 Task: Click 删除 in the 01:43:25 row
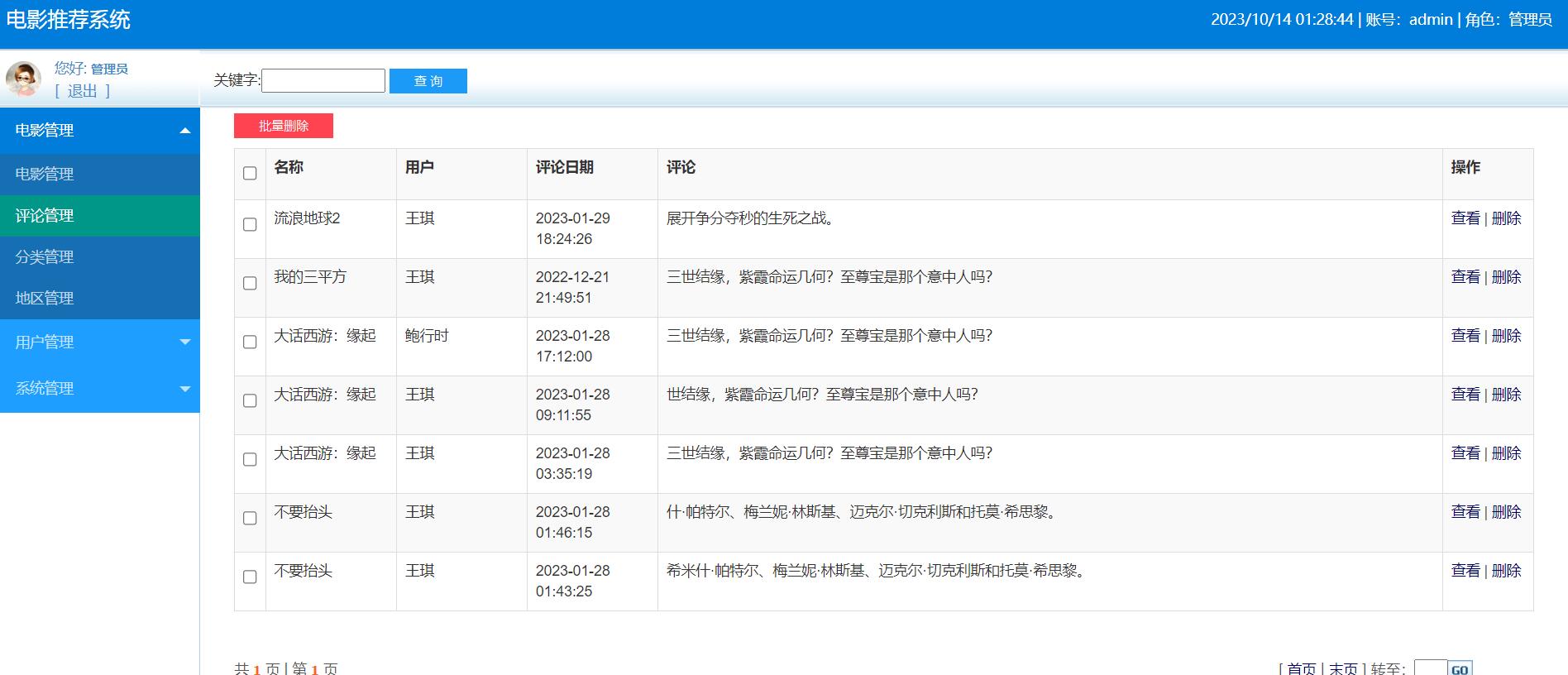click(x=1507, y=571)
